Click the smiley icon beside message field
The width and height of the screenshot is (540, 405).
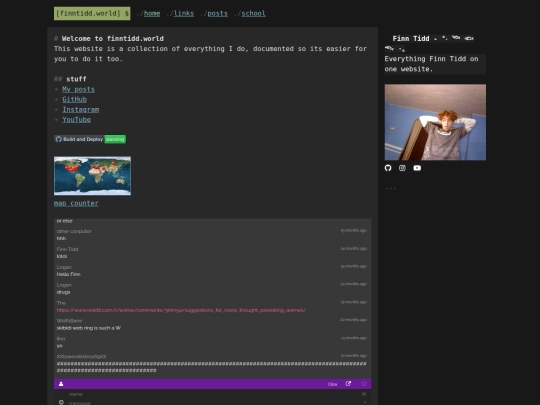pyautogui.click(x=61, y=402)
